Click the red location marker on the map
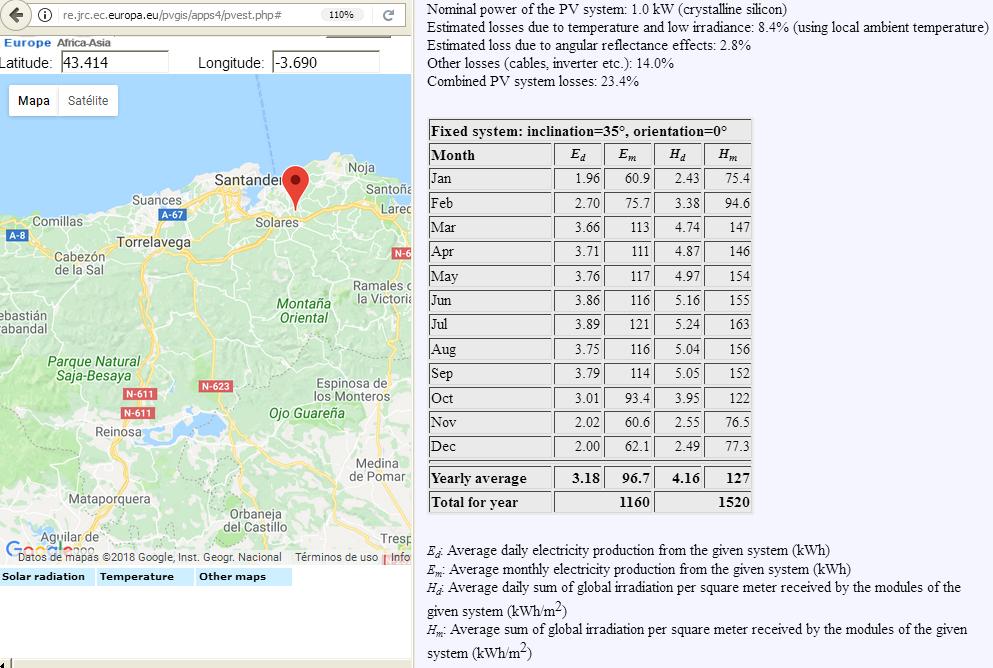The width and height of the screenshot is (993, 668). (295, 187)
